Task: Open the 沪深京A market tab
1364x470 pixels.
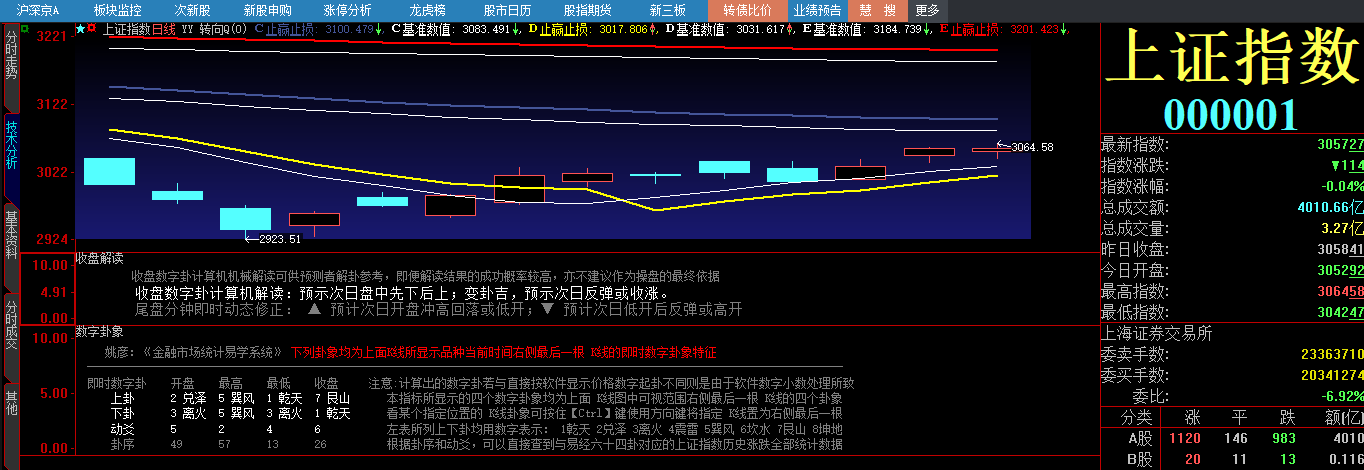Action: click(37, 10)
